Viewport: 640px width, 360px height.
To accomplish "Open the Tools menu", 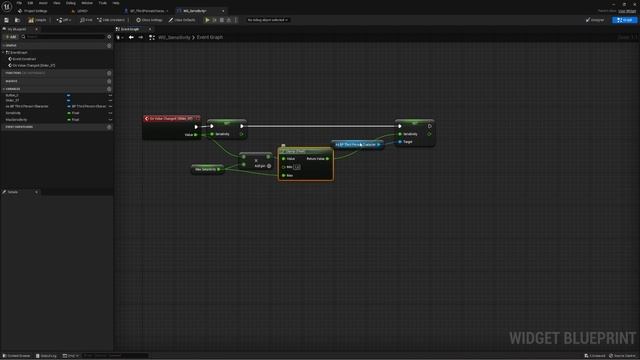I will click(102, 3).
